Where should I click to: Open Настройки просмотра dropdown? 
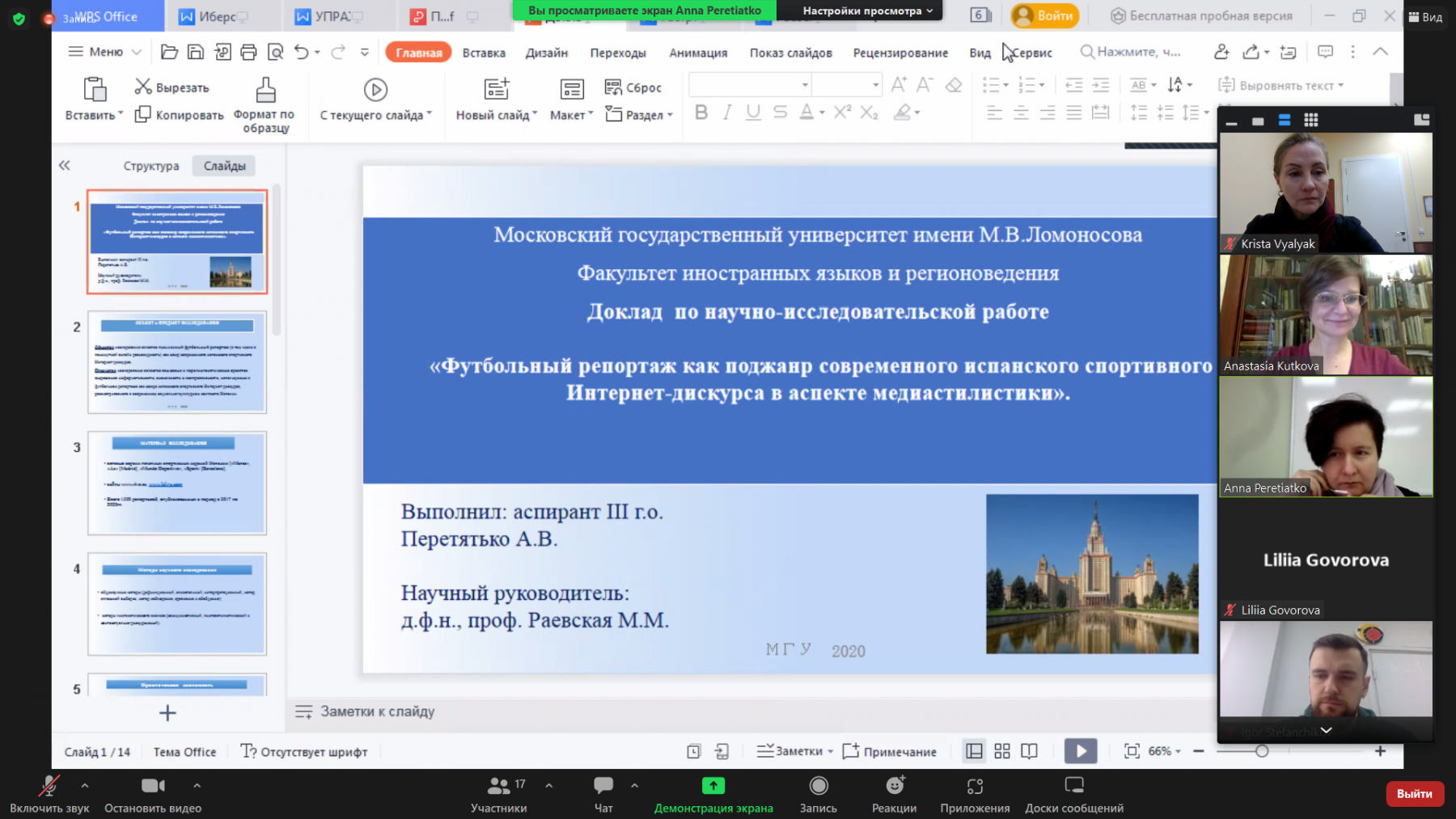coord(868,11)
